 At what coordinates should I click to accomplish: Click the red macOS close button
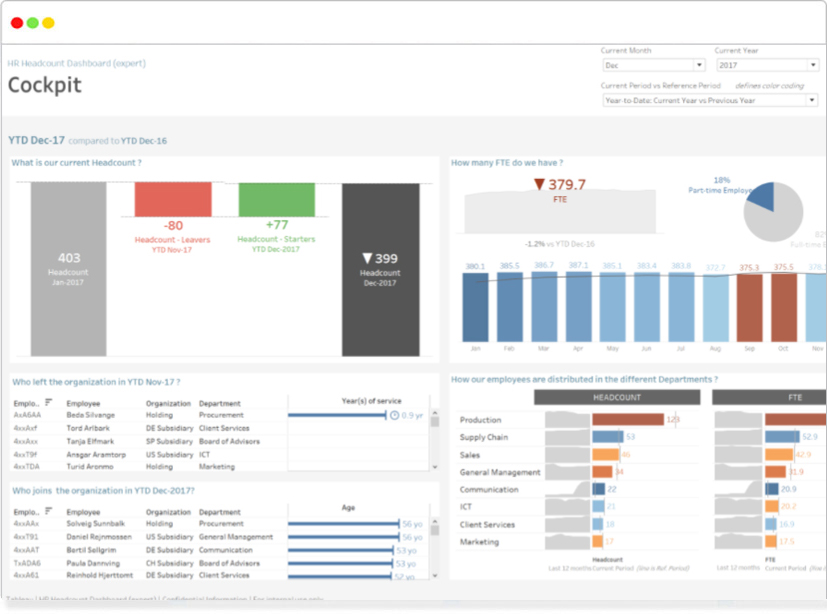pyautogui.click(x=17, y=23)
